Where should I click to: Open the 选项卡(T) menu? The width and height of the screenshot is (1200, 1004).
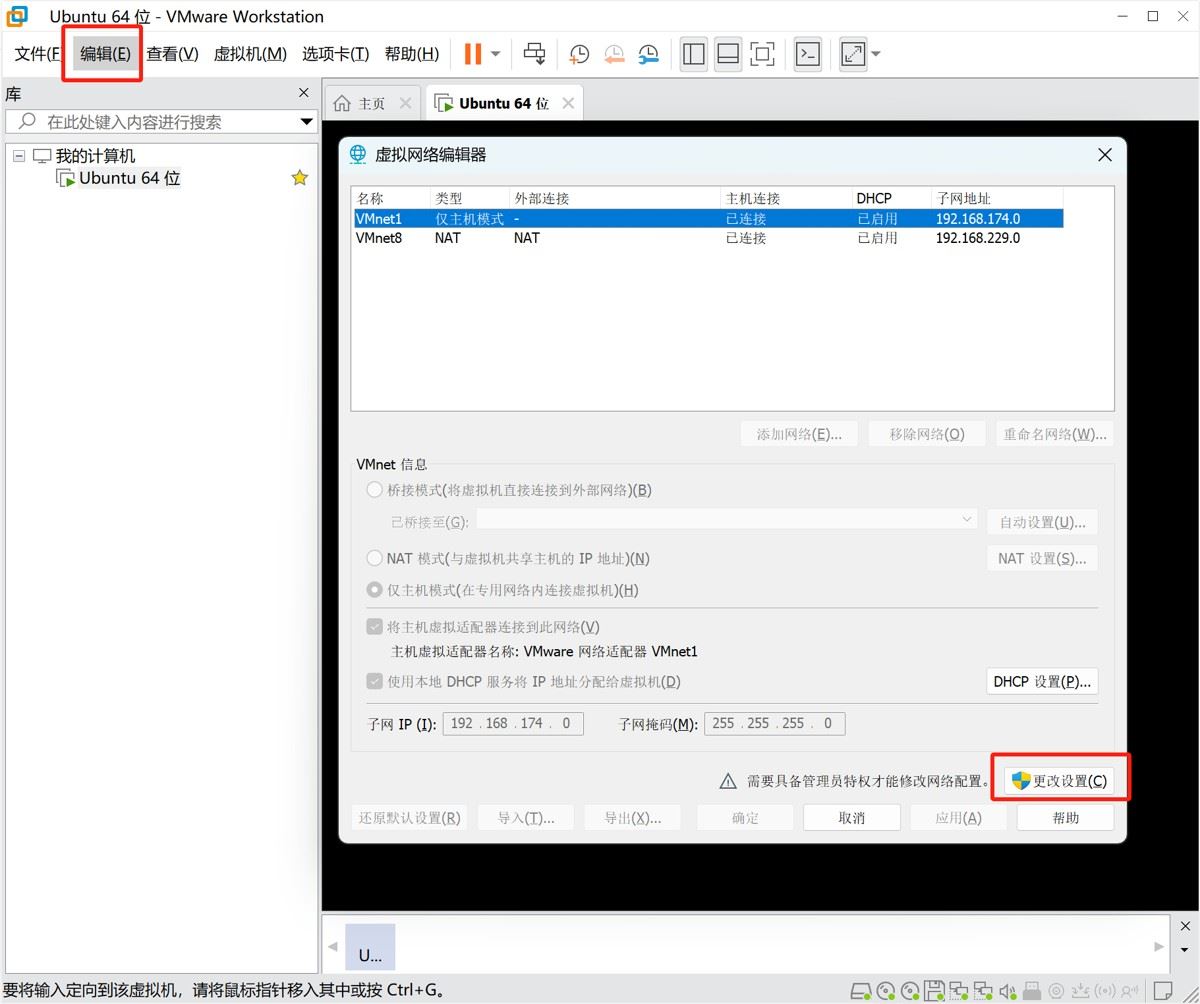336,54
